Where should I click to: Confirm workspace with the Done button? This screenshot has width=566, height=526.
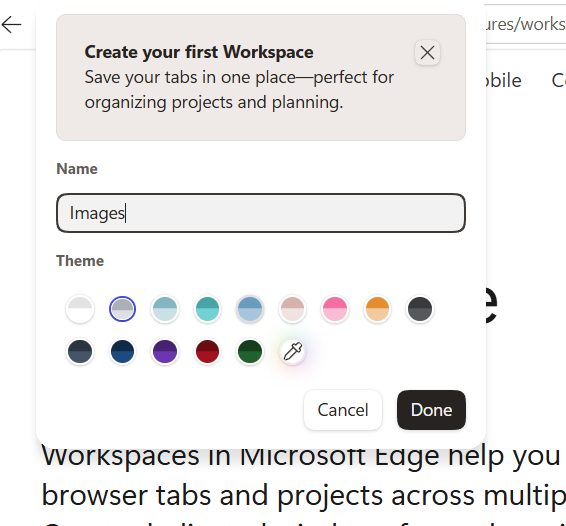[431, 410]
